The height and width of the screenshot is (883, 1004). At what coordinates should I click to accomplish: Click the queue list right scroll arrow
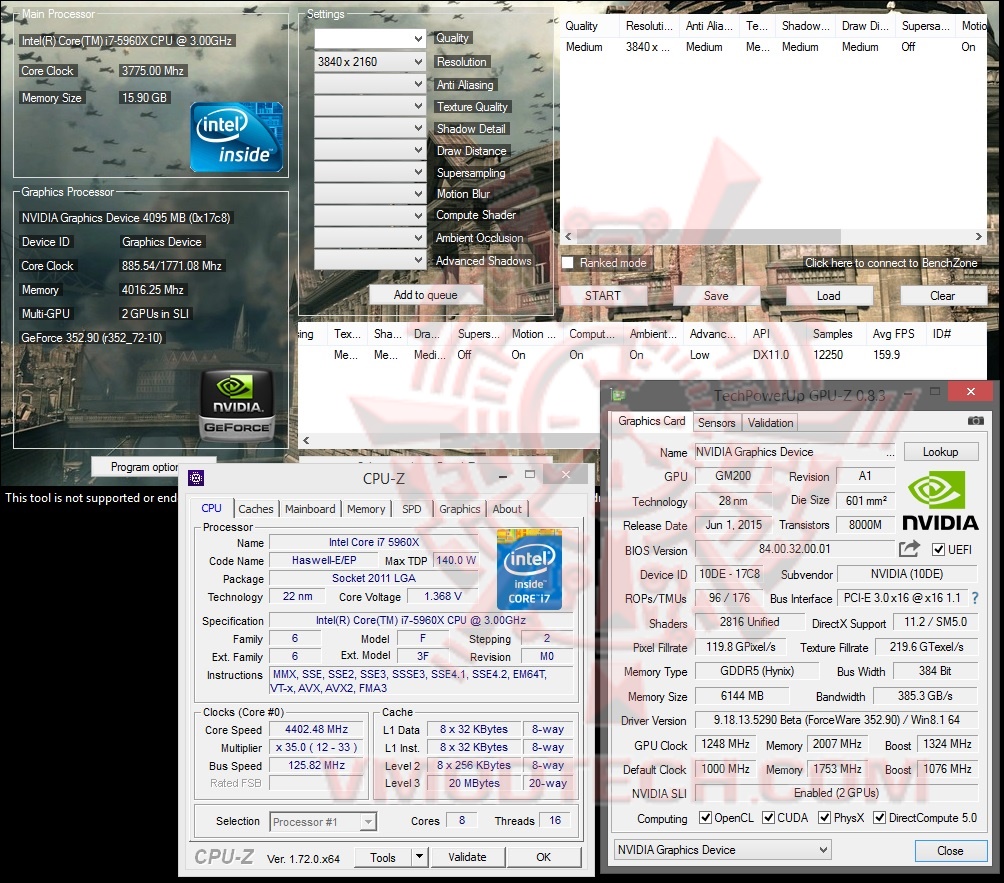[x=978, y=236]
